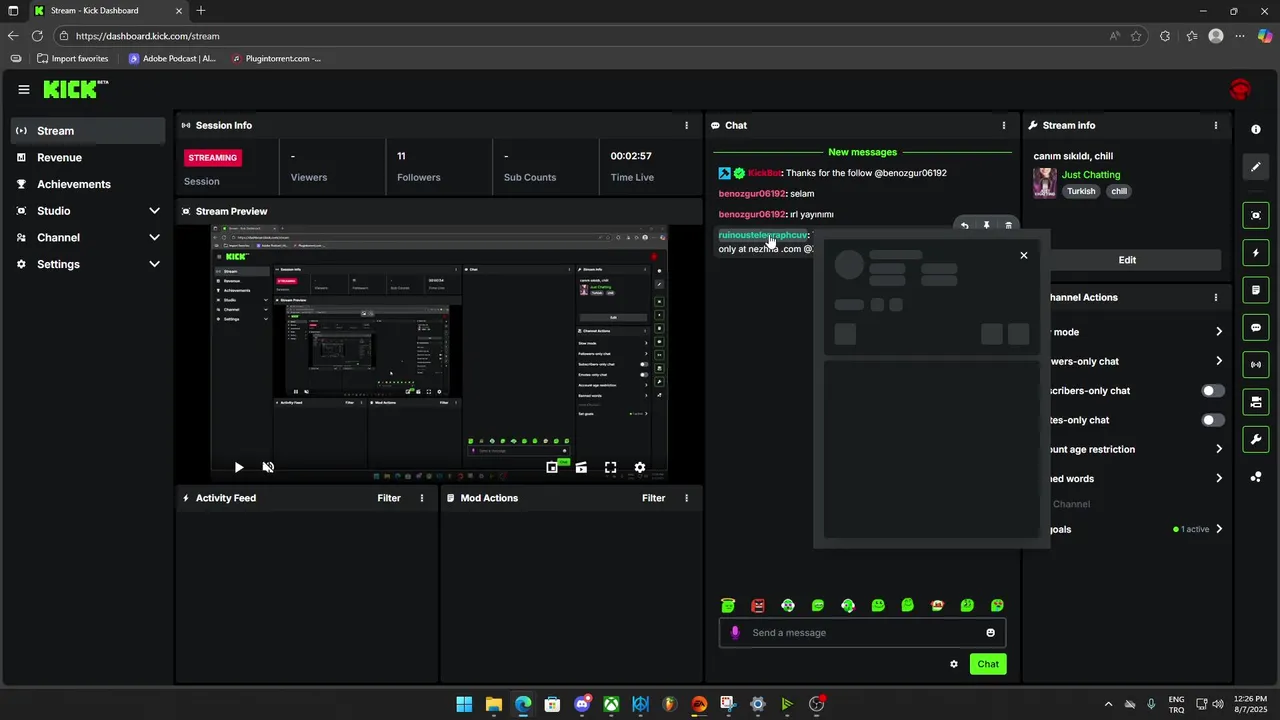This screenshot has width=1280, height=720.
Task: Delete the hovered chat message with trash icon
Action: pos(1008,226)
